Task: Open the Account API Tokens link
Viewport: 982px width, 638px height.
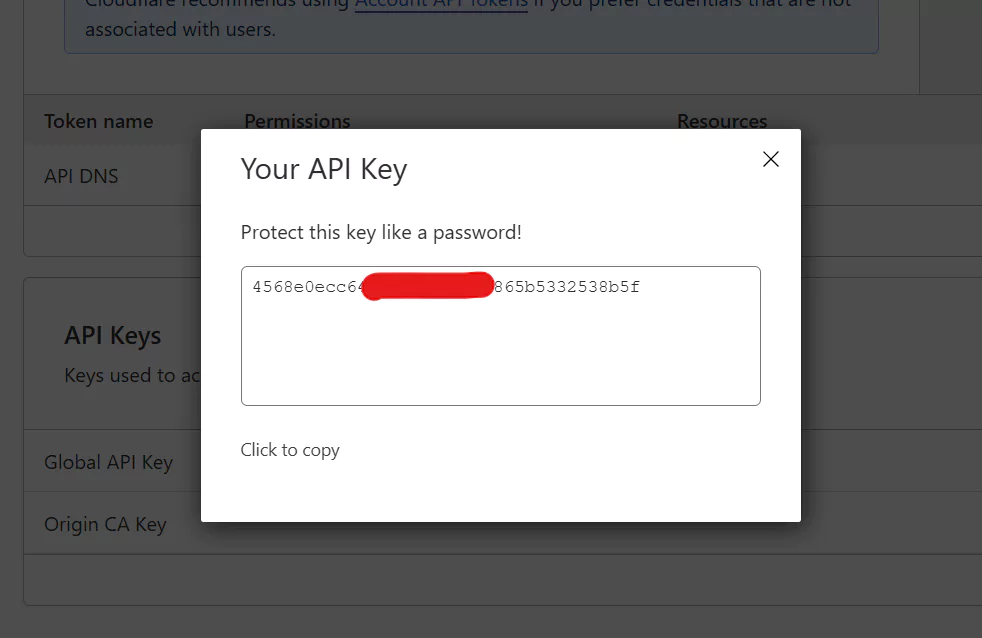Action: [x=441, y=5]
